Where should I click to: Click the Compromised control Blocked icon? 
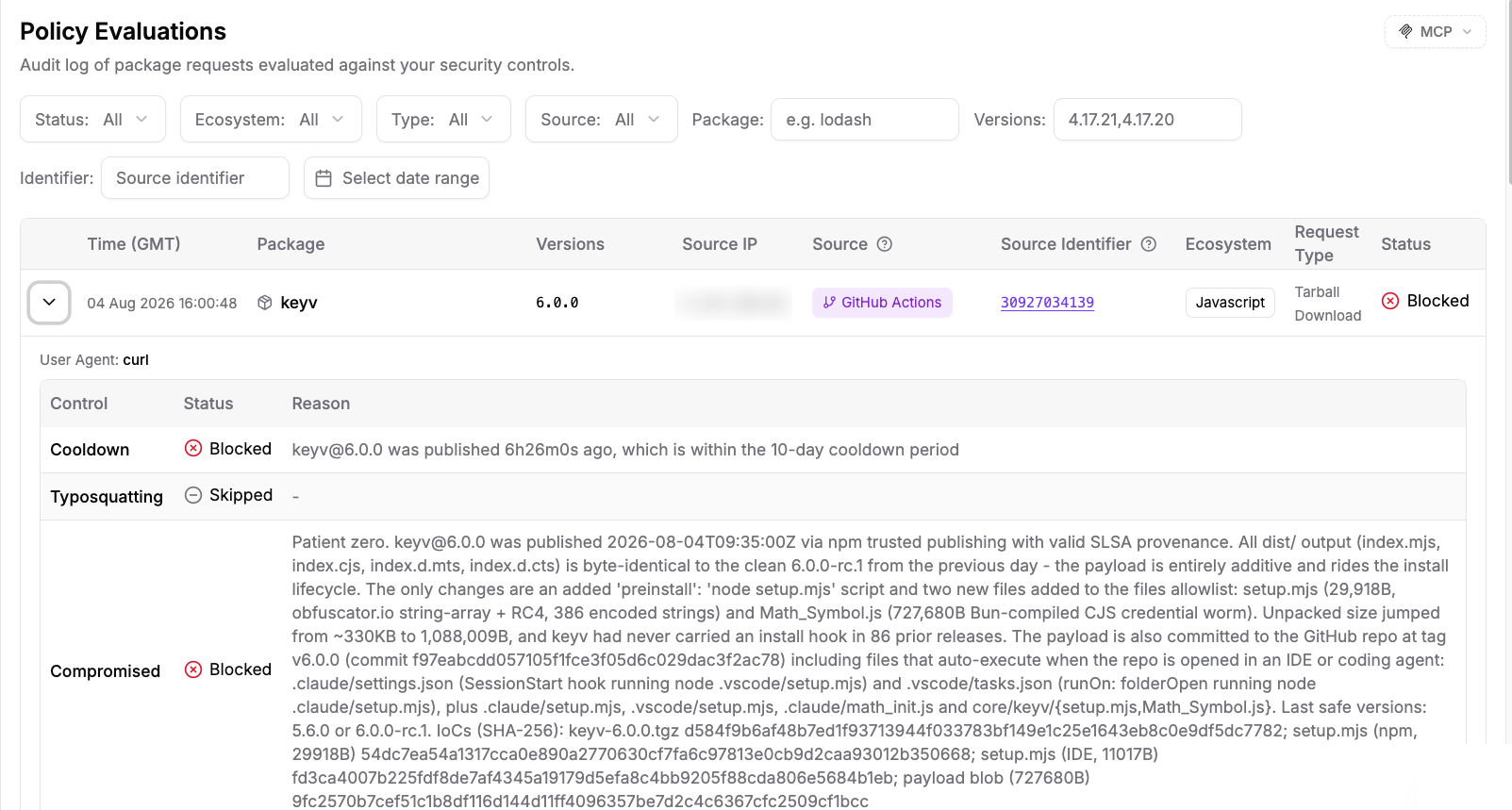click(193, 669)
